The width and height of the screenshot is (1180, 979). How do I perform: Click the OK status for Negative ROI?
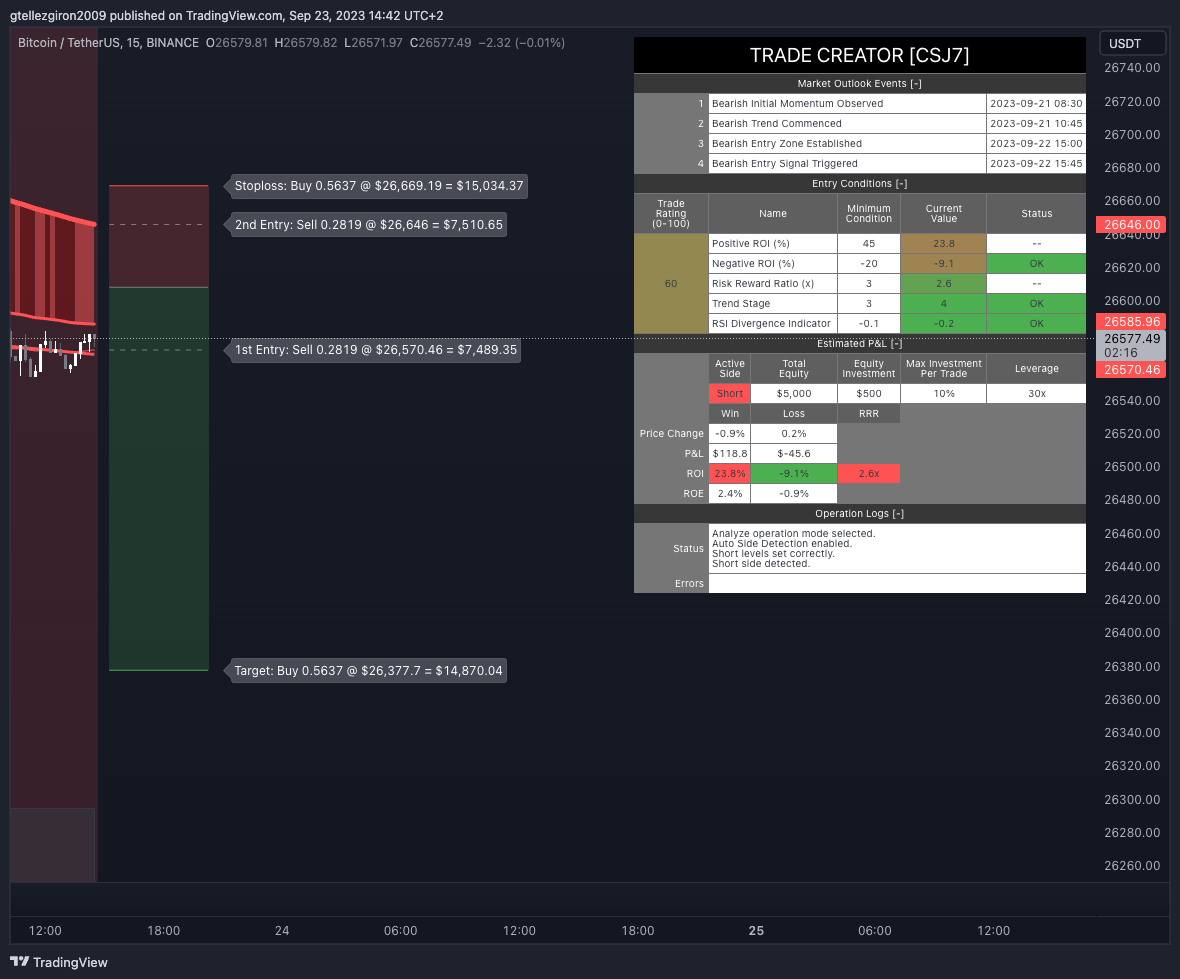[1036, 263]
